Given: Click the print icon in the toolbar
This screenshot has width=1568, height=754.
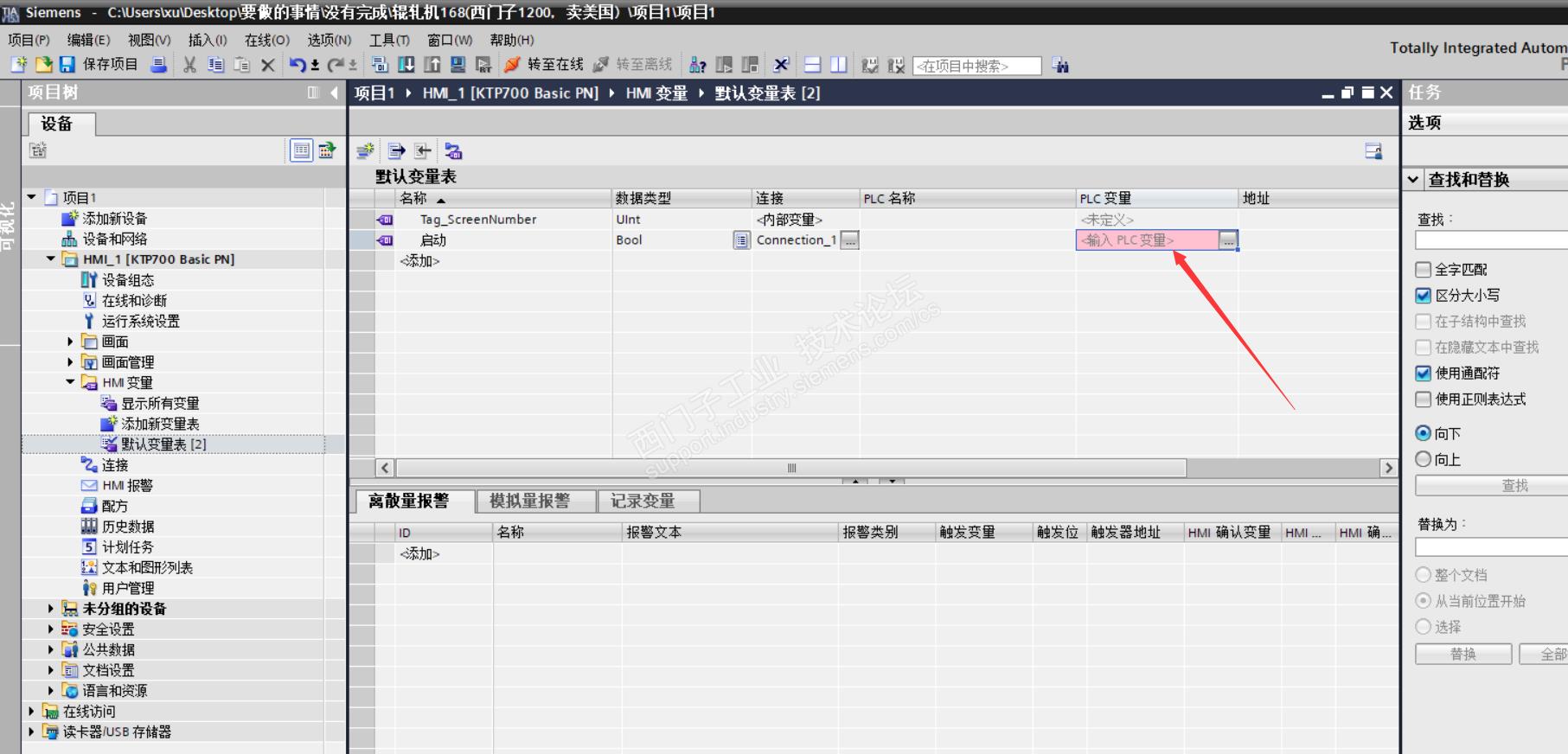Looking at the screenshot, I should (159, 65).
